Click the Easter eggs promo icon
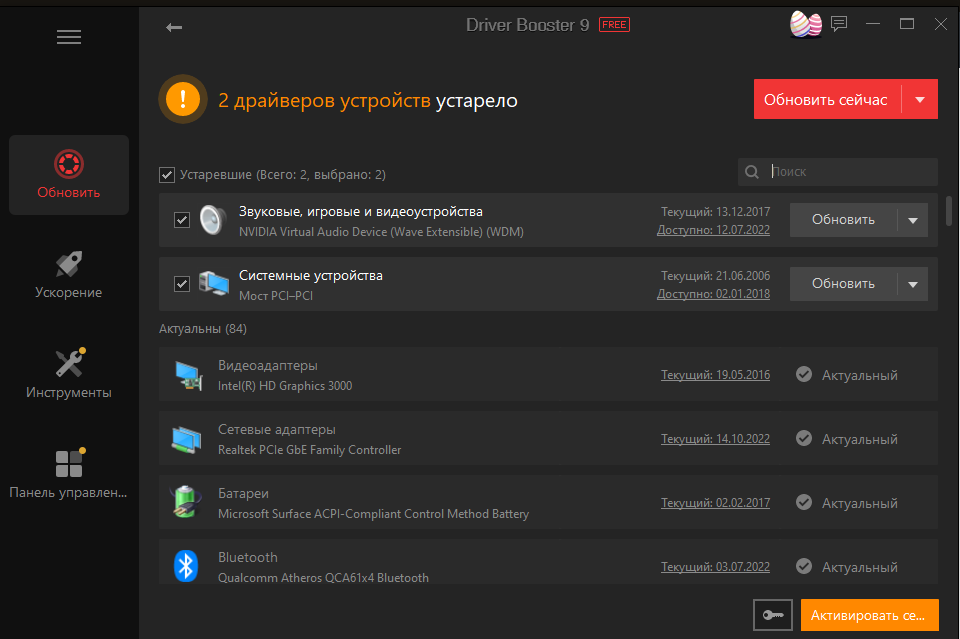 pos(806,24)
